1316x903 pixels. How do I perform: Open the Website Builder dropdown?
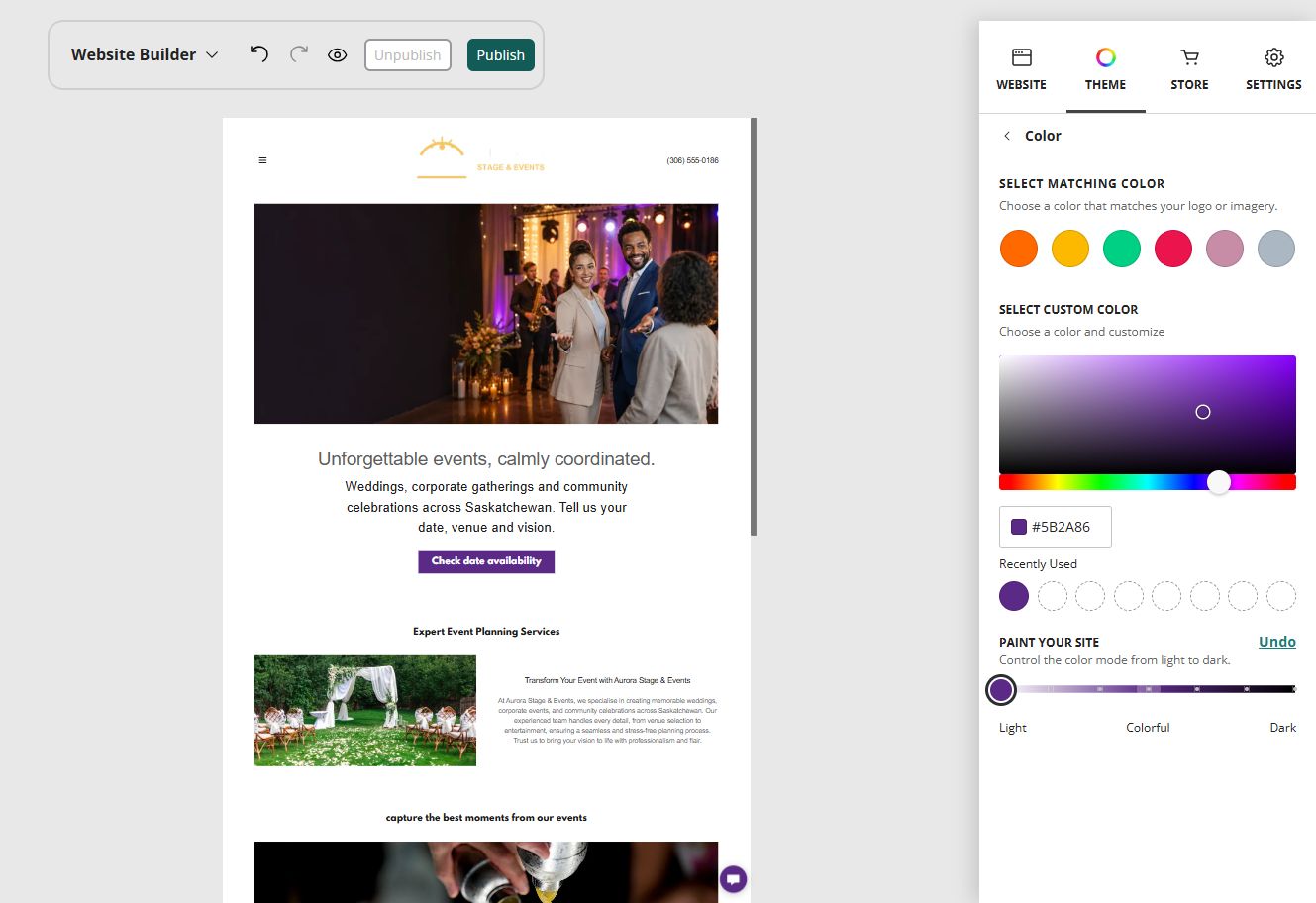(145, 54)
